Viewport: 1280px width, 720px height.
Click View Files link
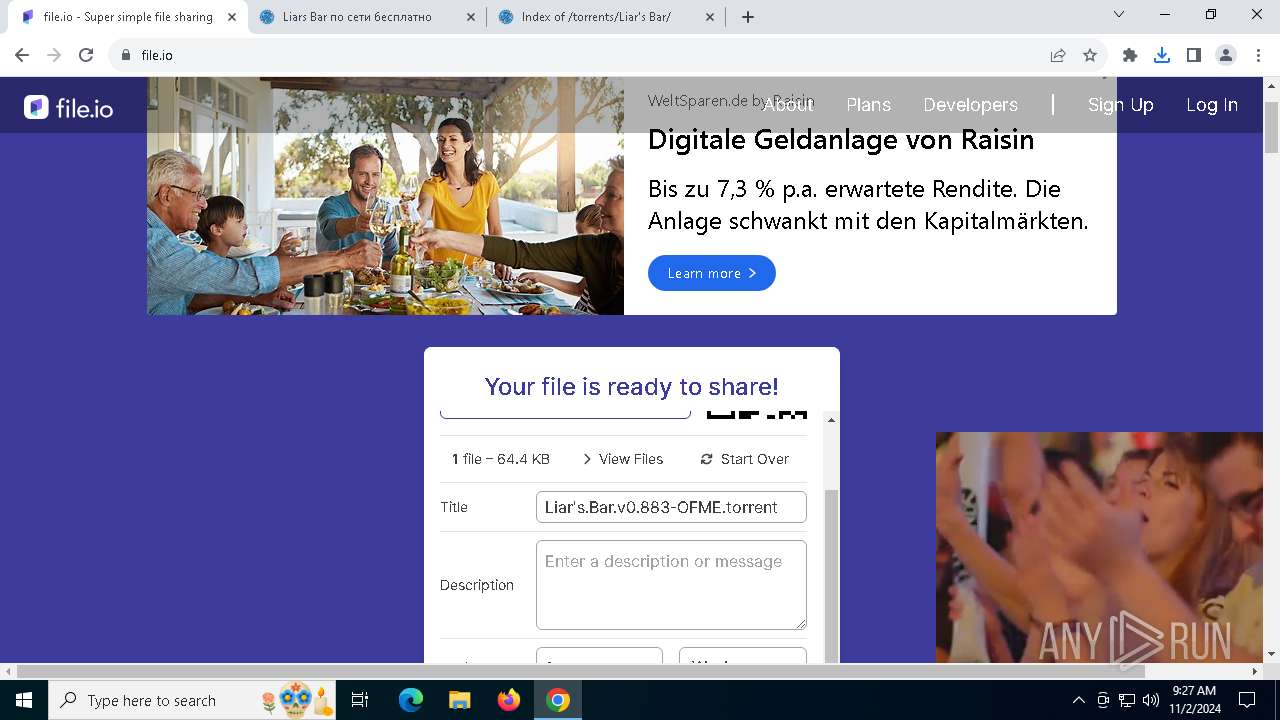coord(622,459)
